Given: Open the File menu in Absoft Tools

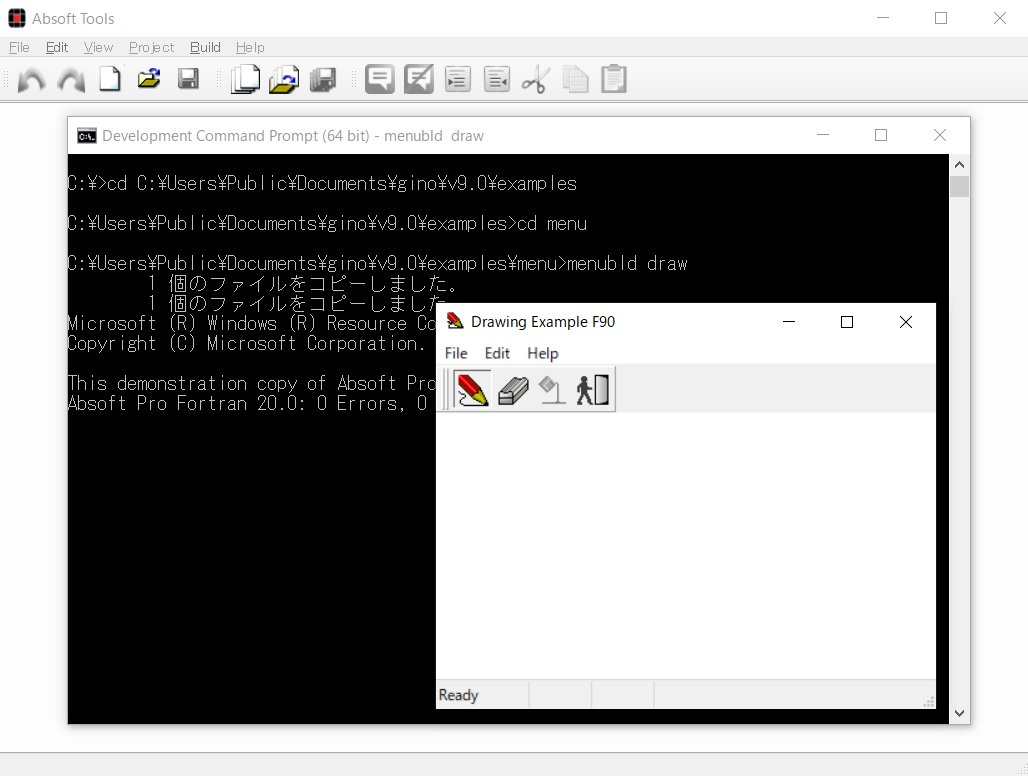Looking at the screenshot, I should tap(19, 47).
